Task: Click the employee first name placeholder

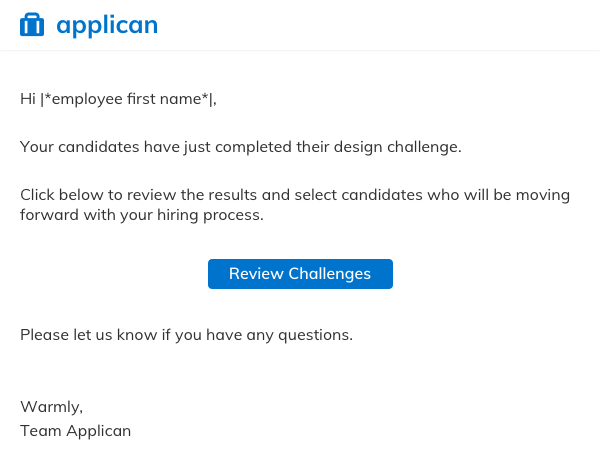Action: point(127,98)
